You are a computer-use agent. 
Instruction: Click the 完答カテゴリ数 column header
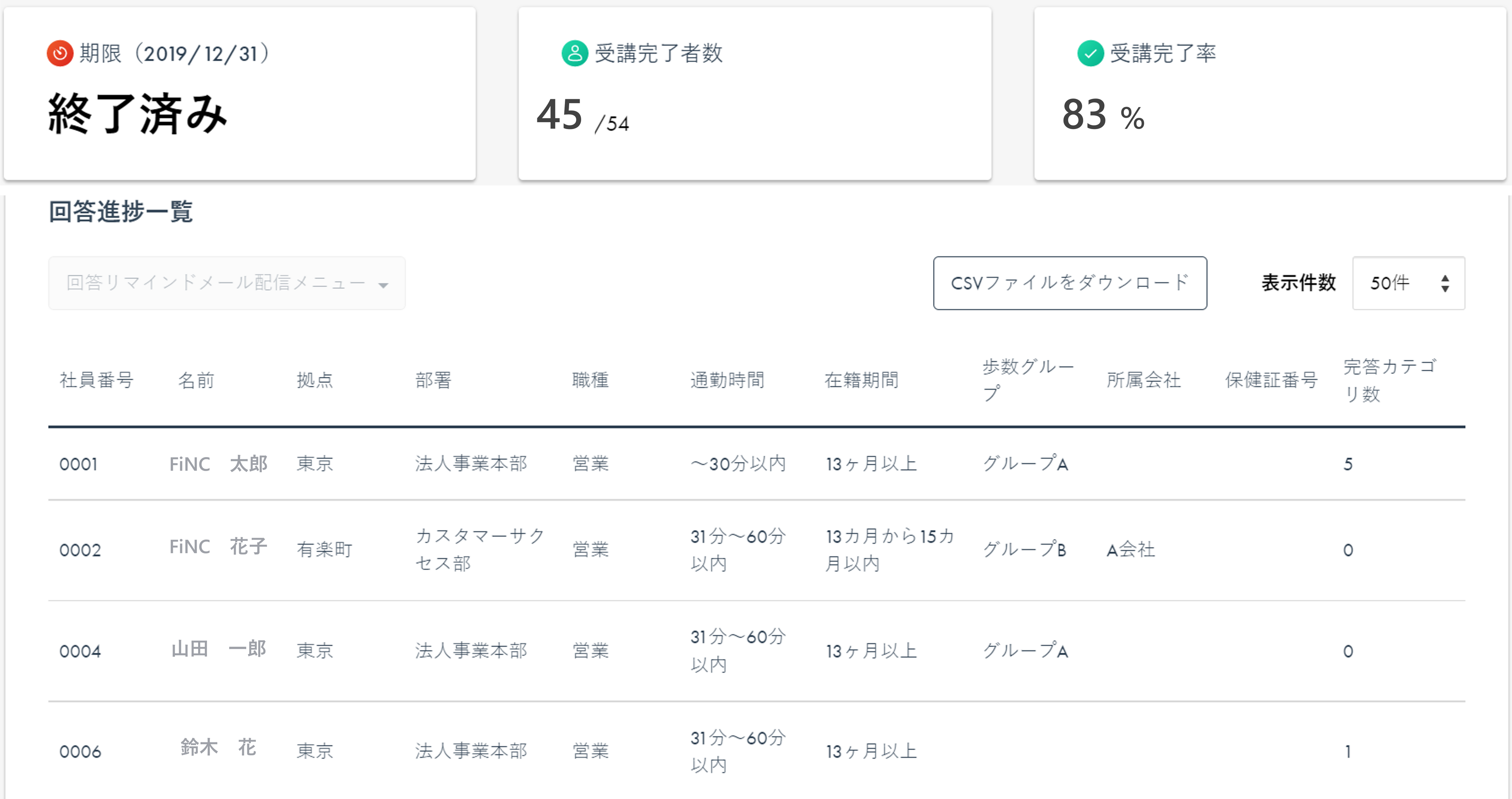(x=1389, y=380)
